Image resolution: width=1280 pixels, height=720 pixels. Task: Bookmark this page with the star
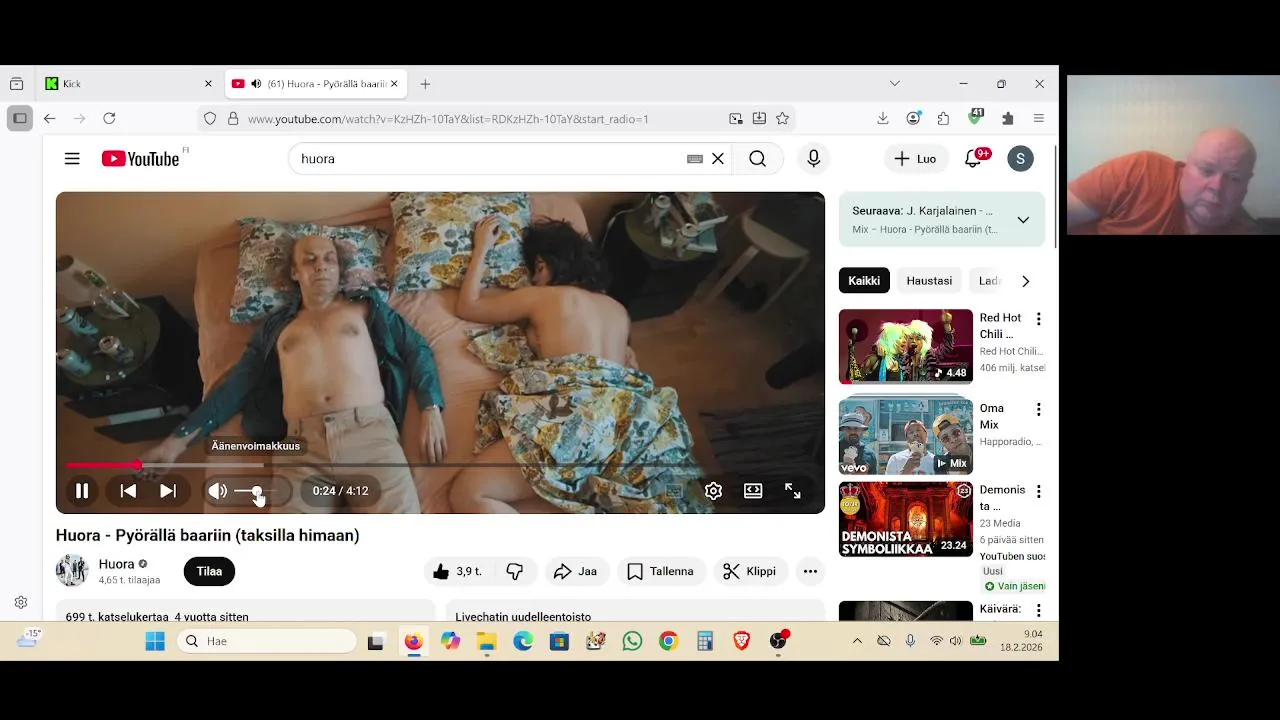coord(782,118)
